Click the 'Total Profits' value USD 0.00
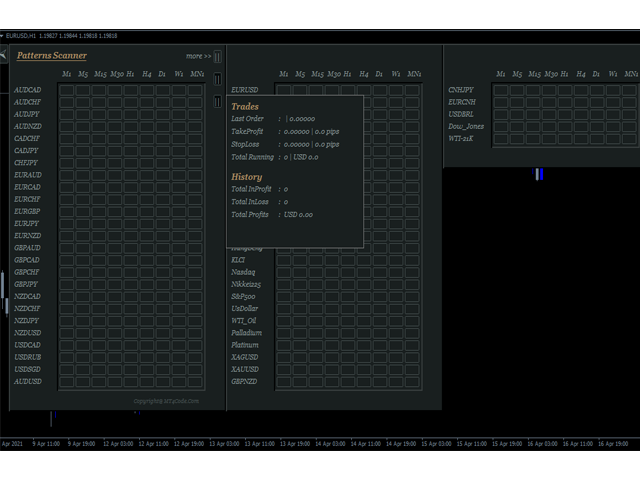 pos(298,215)
